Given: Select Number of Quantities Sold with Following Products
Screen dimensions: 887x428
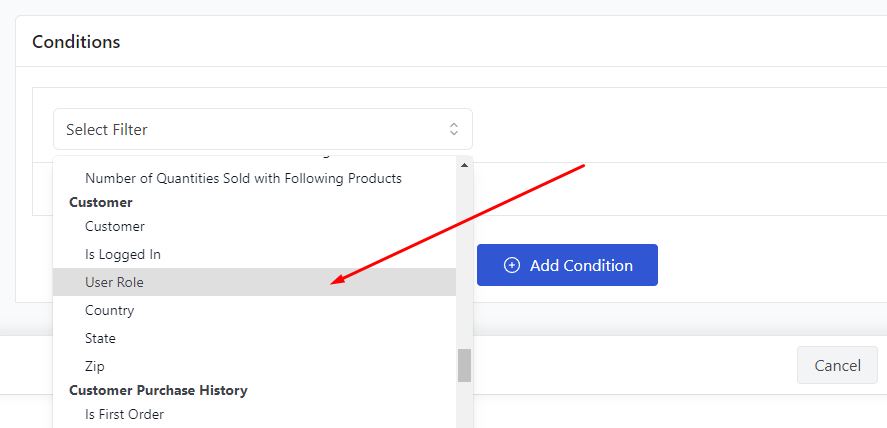Looking at the screenshot, I should pos(255,179).
